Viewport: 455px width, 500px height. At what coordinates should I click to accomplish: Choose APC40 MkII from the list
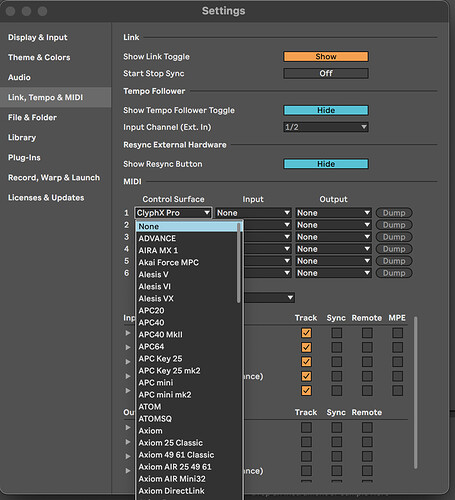(x=187, y=334)
